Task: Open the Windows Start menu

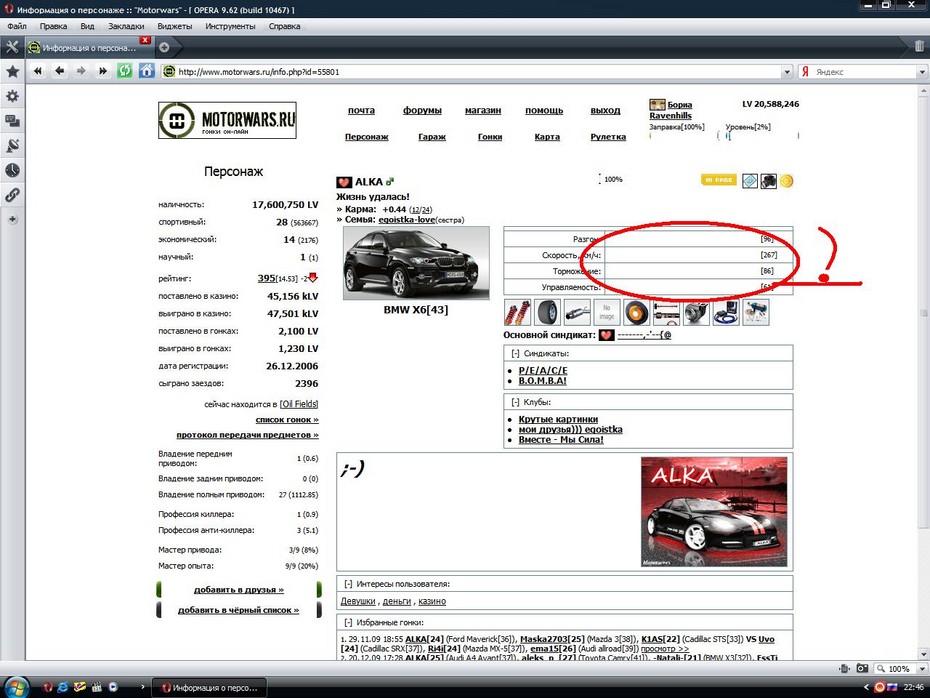Action: (x=16, y=687)
